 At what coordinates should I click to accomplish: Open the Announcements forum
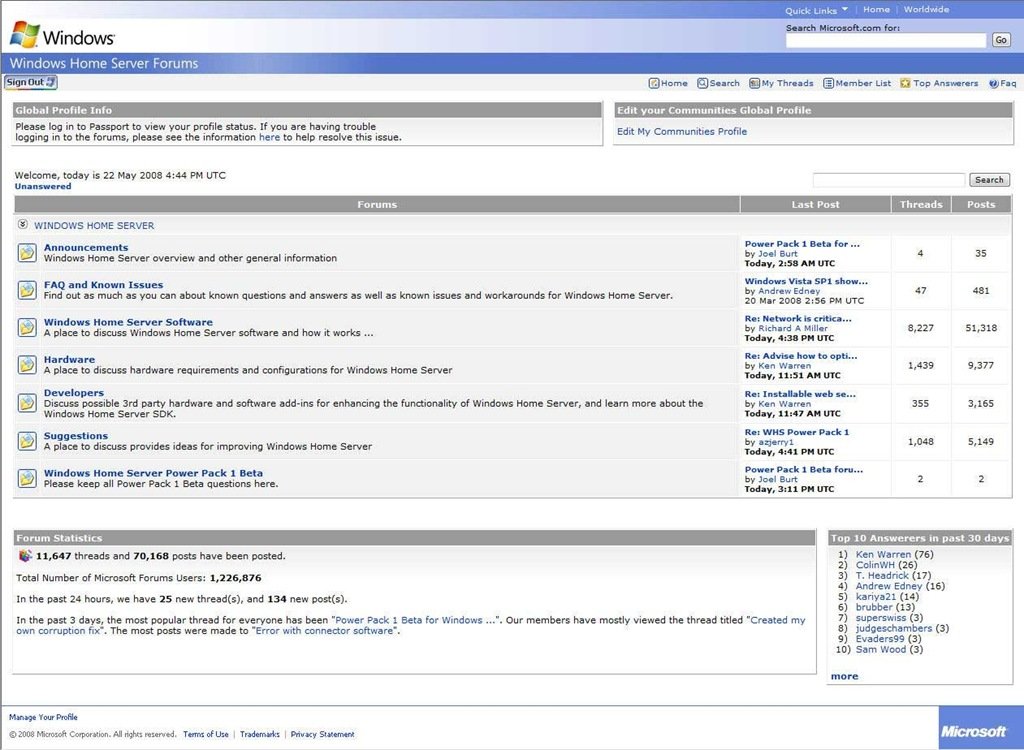(86, 248)
